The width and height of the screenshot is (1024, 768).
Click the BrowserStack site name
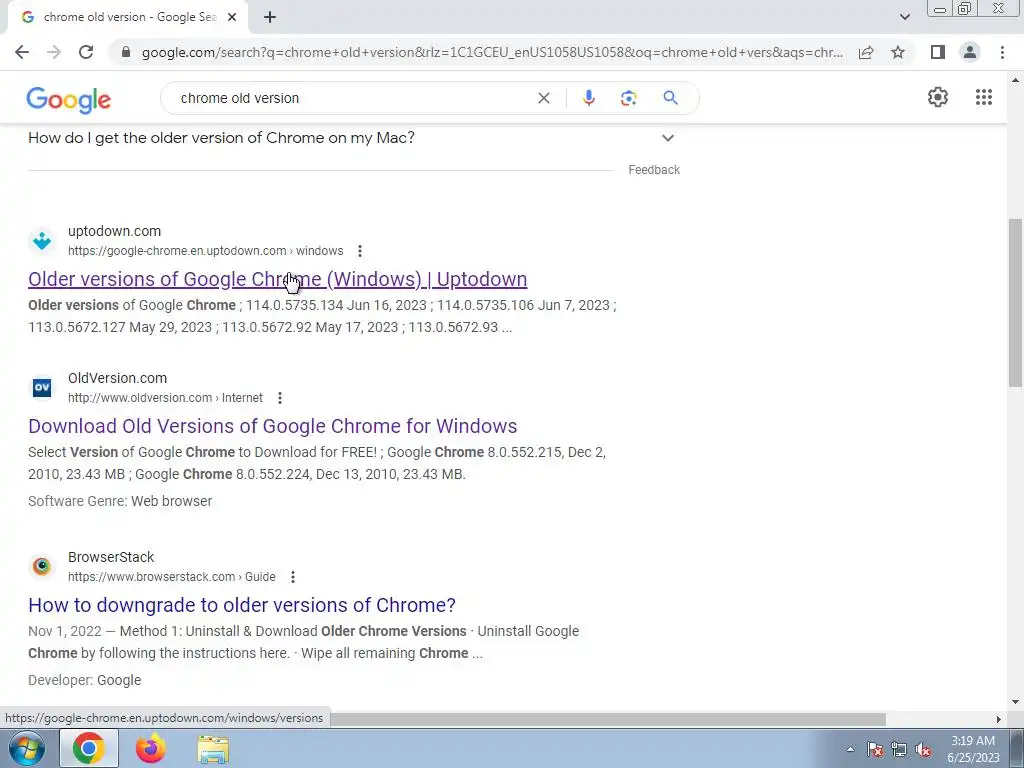click(111, 557)
